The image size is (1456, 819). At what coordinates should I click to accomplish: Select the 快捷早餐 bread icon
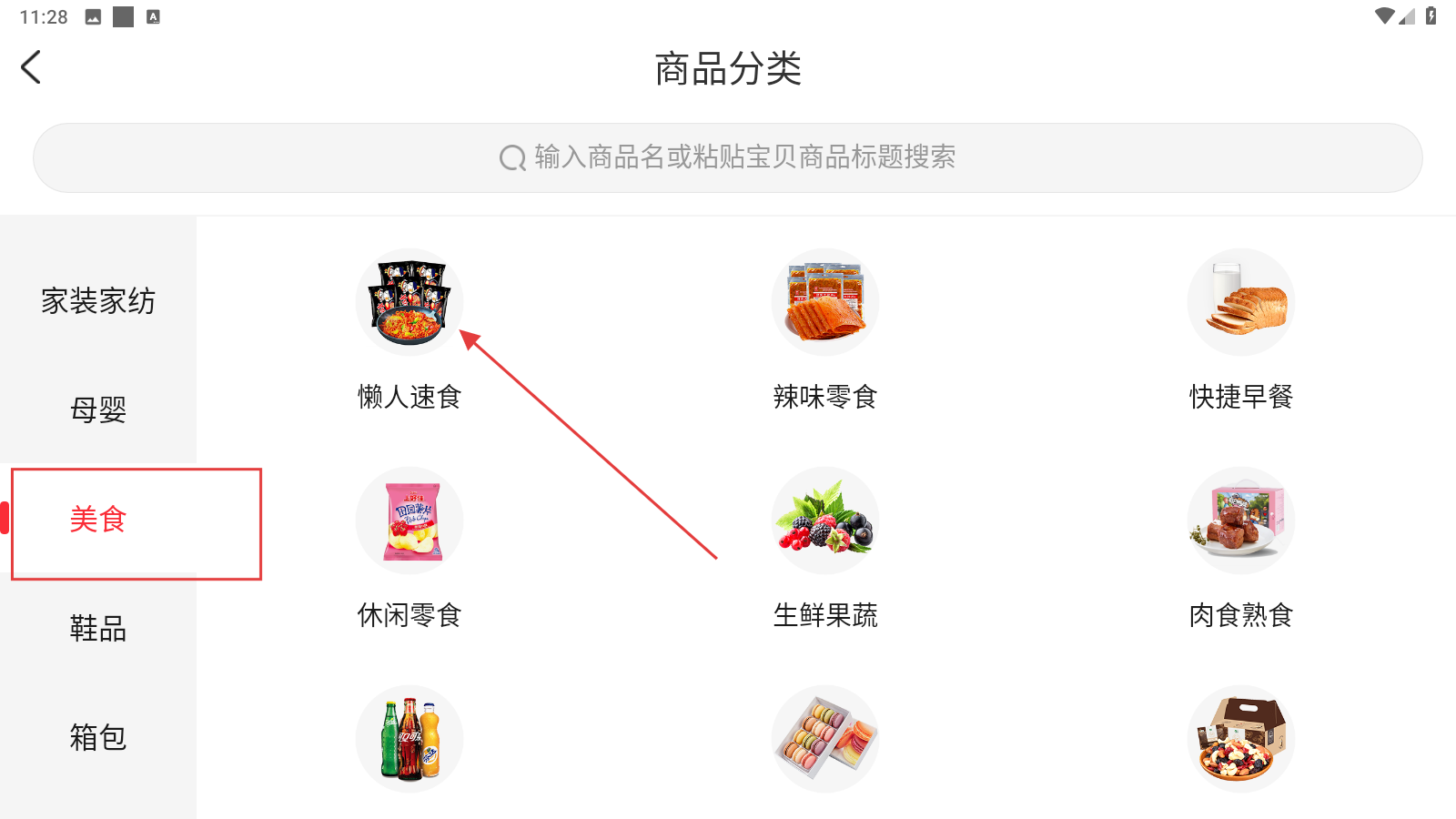pyautogui.click(x=1241, y=302)
